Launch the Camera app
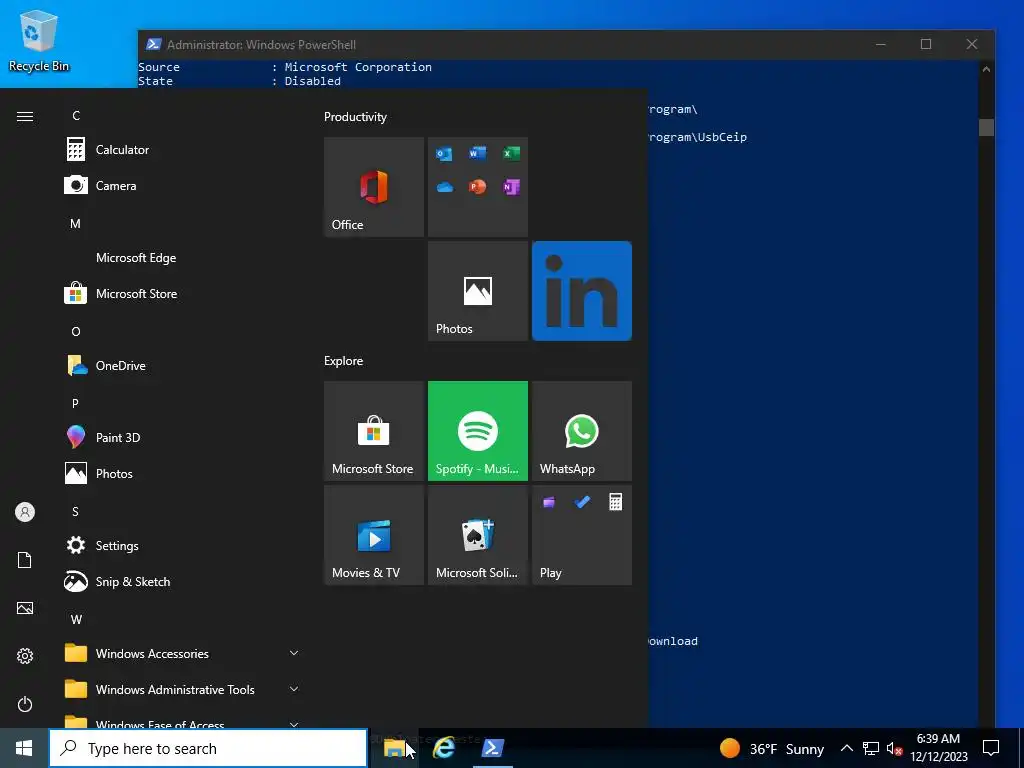The width and height of the screenshot is (1024, 768). tap(181, 185)
